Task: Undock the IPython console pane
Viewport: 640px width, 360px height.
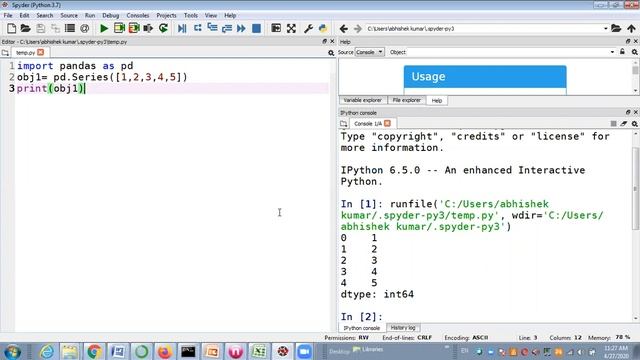Action: [x=628, y=112]
